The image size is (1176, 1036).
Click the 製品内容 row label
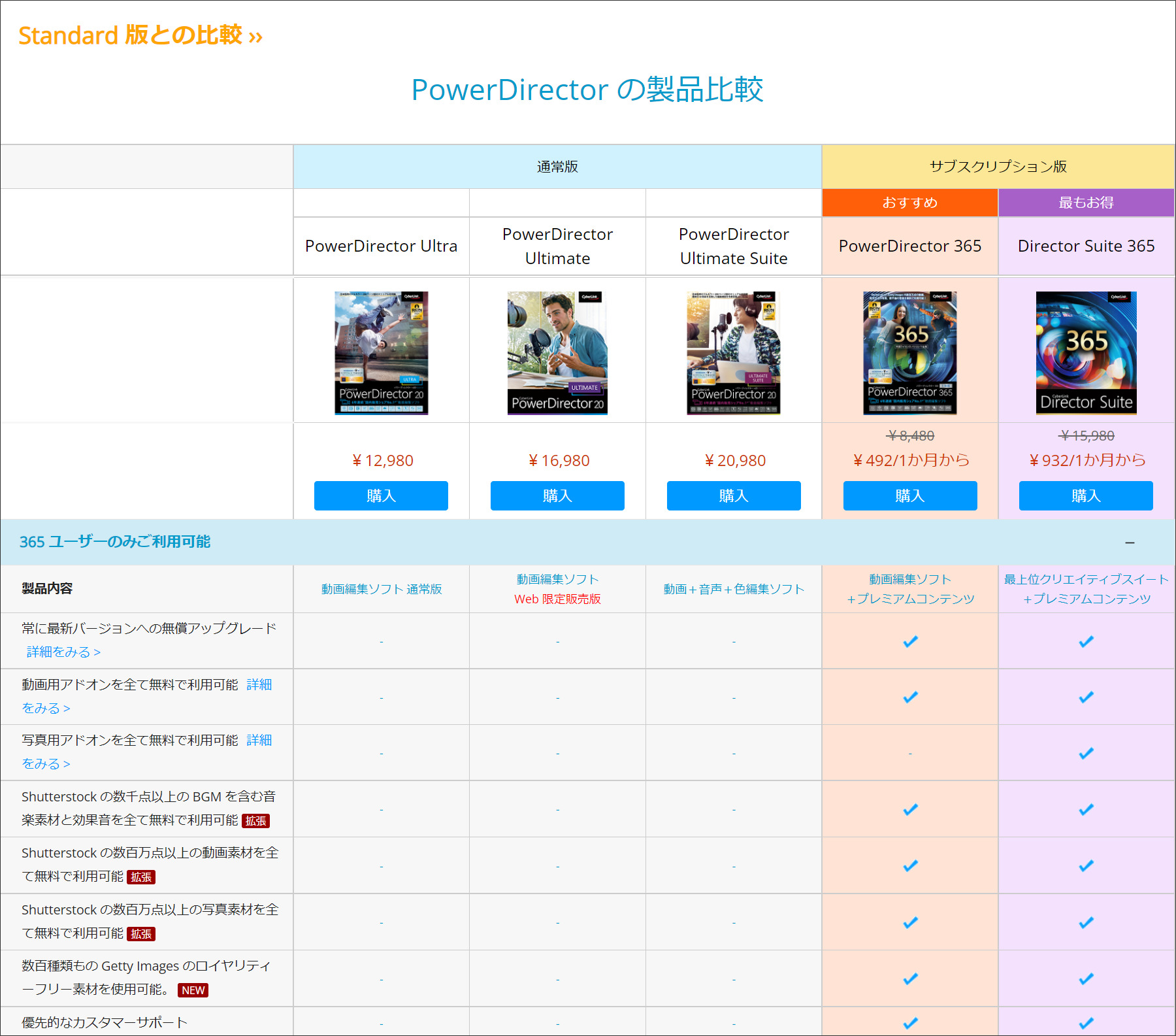click(x=47, y=588)
